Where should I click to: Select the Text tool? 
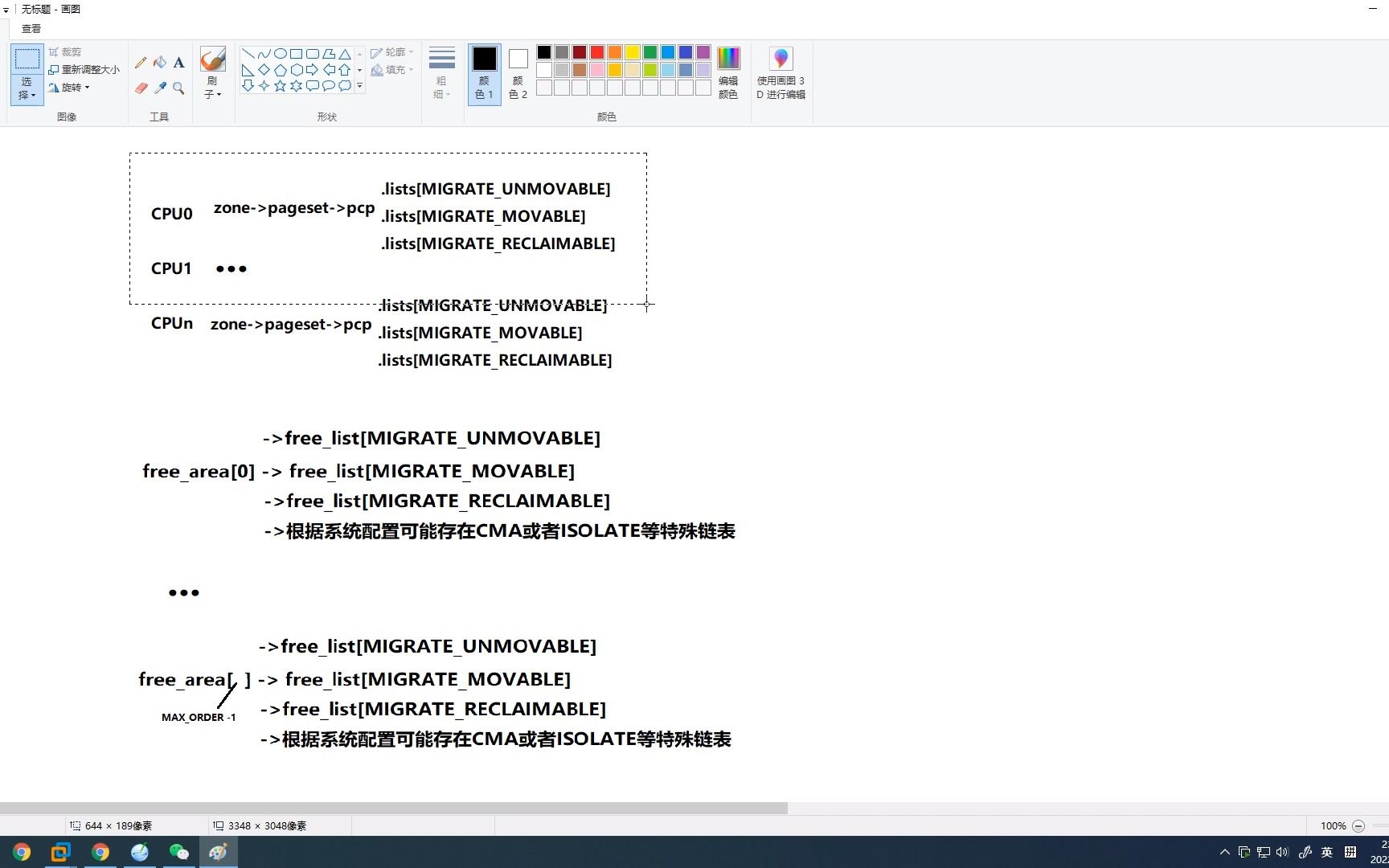point(179,63)
